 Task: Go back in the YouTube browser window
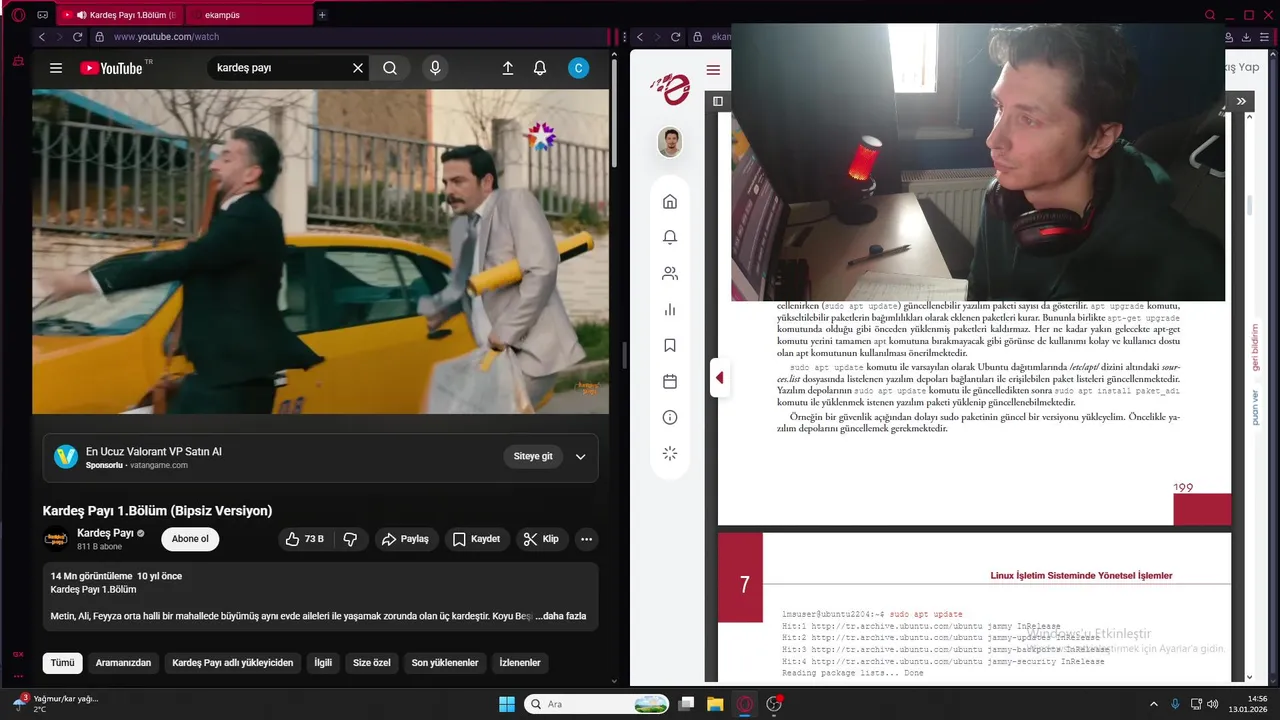(x=41, y=37)
